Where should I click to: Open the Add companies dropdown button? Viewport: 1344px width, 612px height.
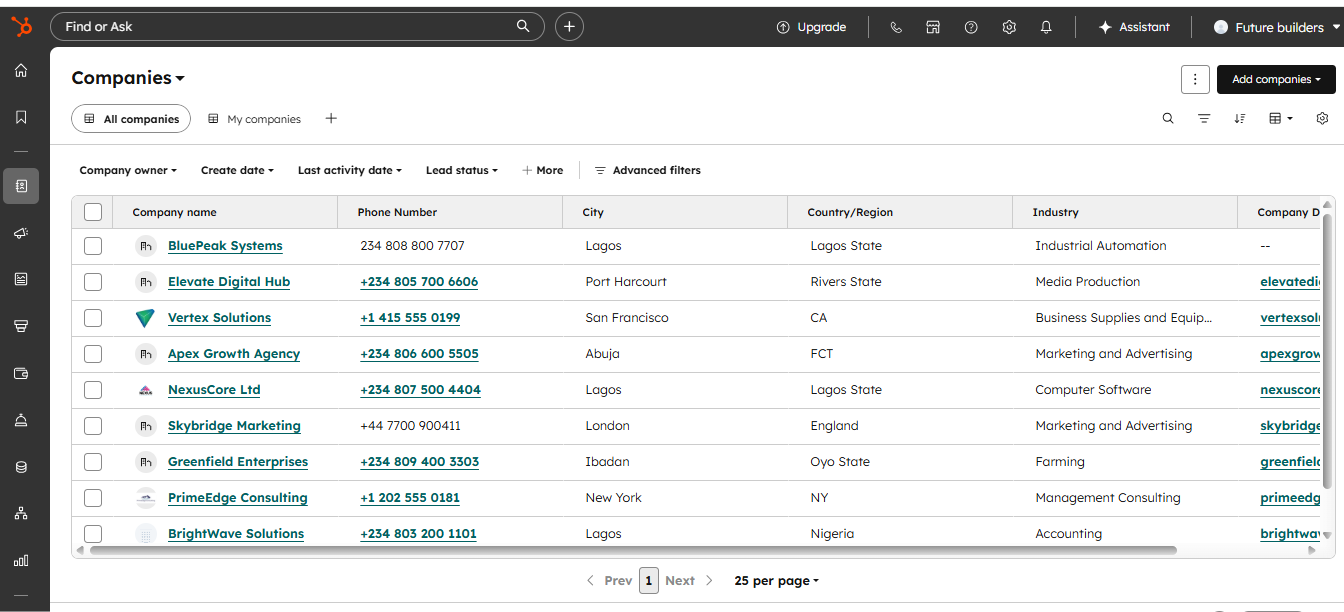click(1276, 80)
